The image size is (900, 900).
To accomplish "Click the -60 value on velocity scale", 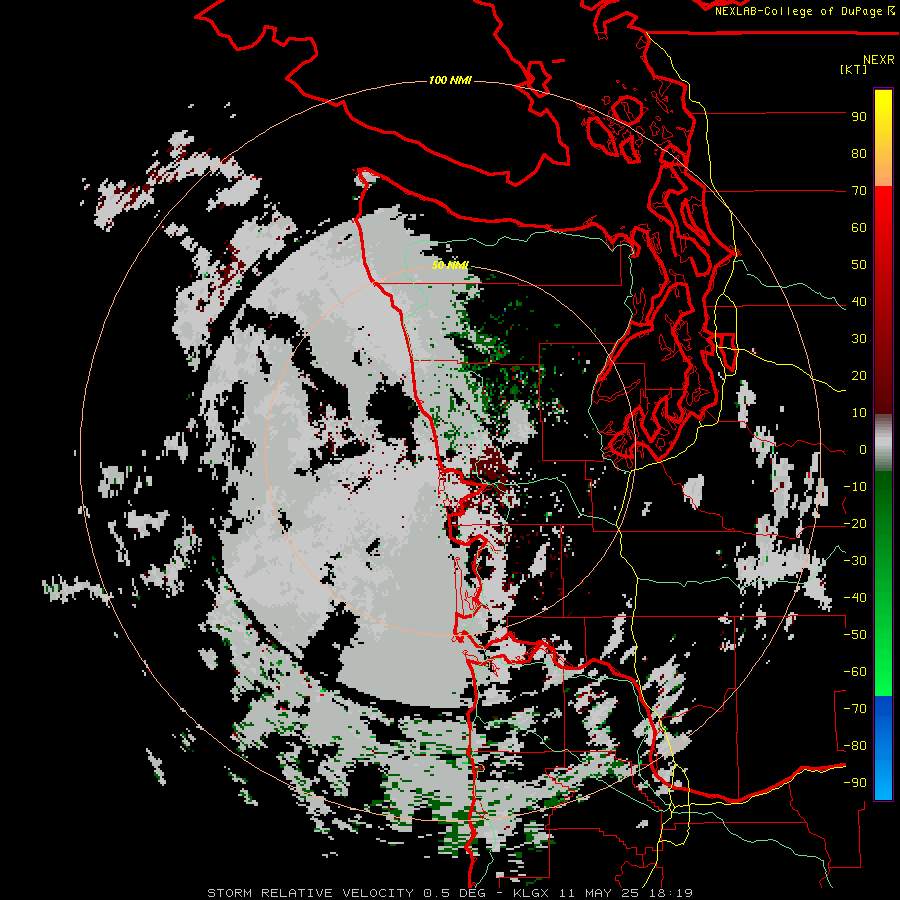I will point(855,672).
